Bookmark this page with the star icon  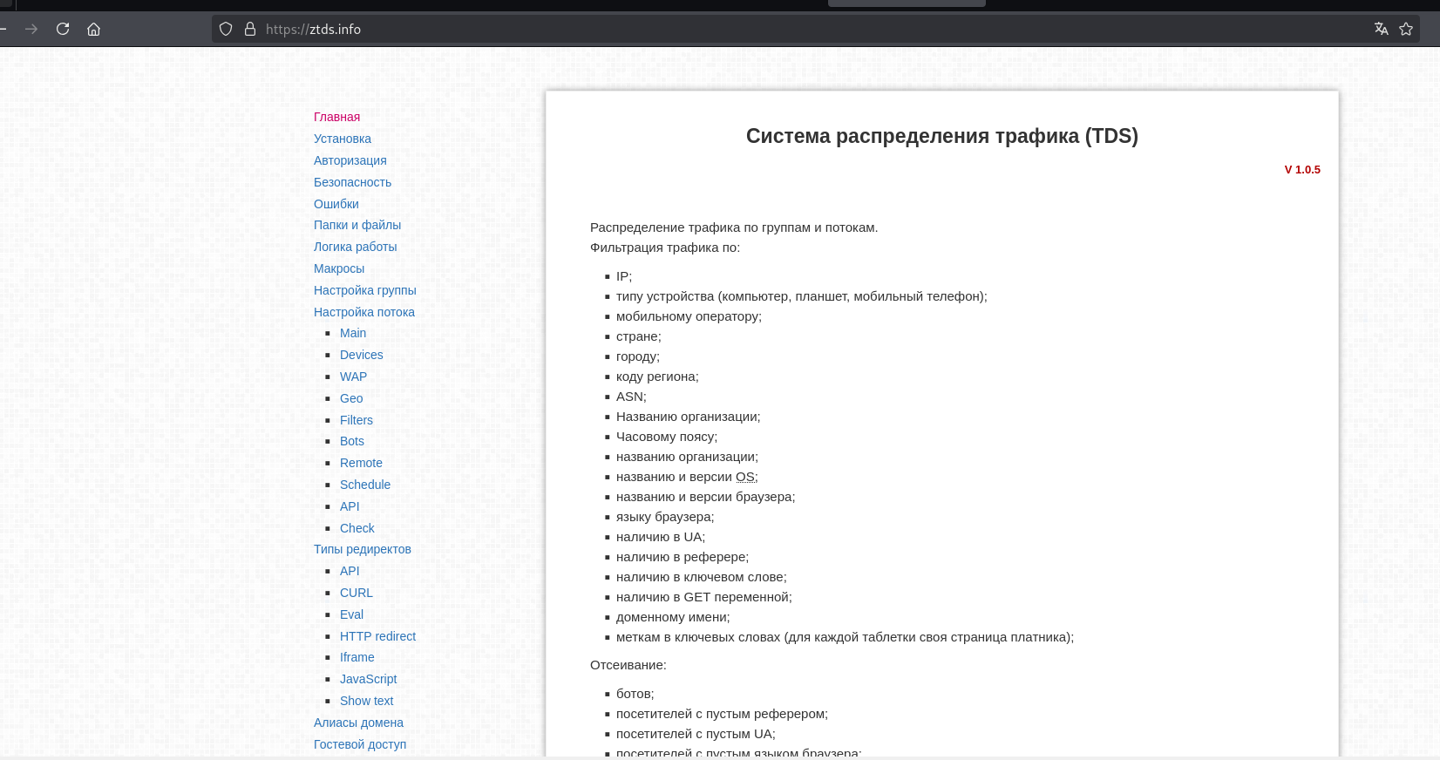point(1406,29)
